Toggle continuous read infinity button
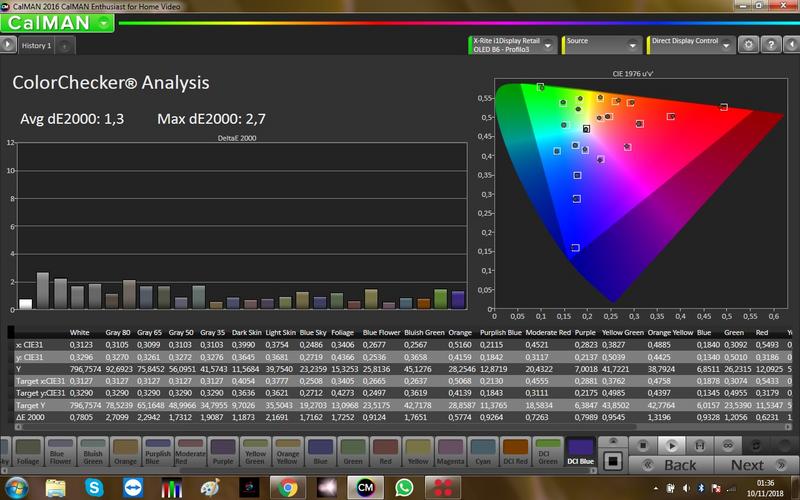 coord(728,446)
